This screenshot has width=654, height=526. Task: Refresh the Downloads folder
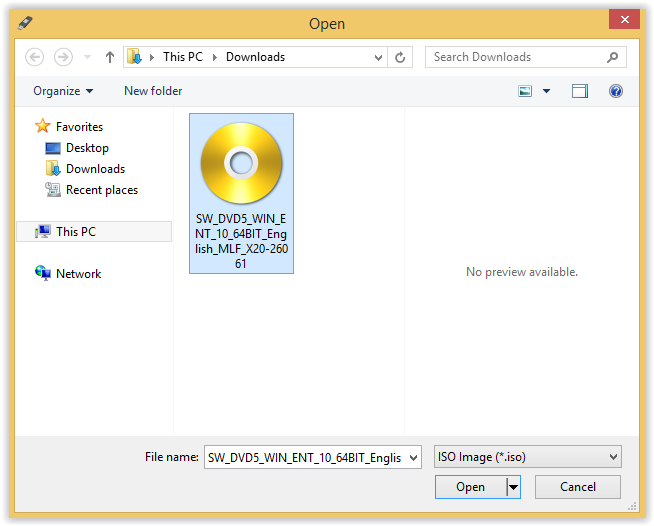pyautogui.click(x=400, y=57)
